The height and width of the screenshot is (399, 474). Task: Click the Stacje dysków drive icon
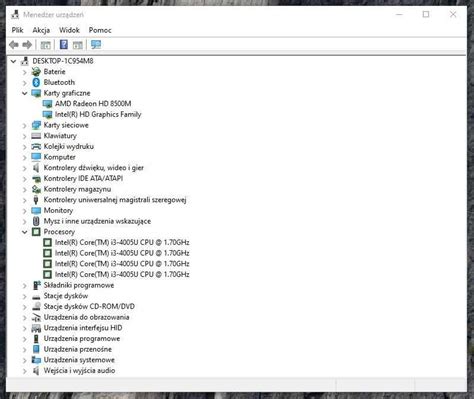36,297
